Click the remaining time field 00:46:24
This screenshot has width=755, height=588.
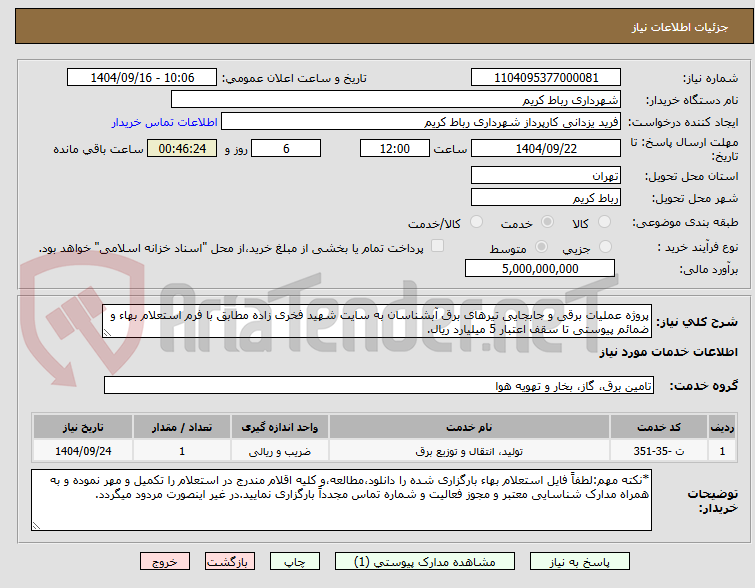coord(182,148)
